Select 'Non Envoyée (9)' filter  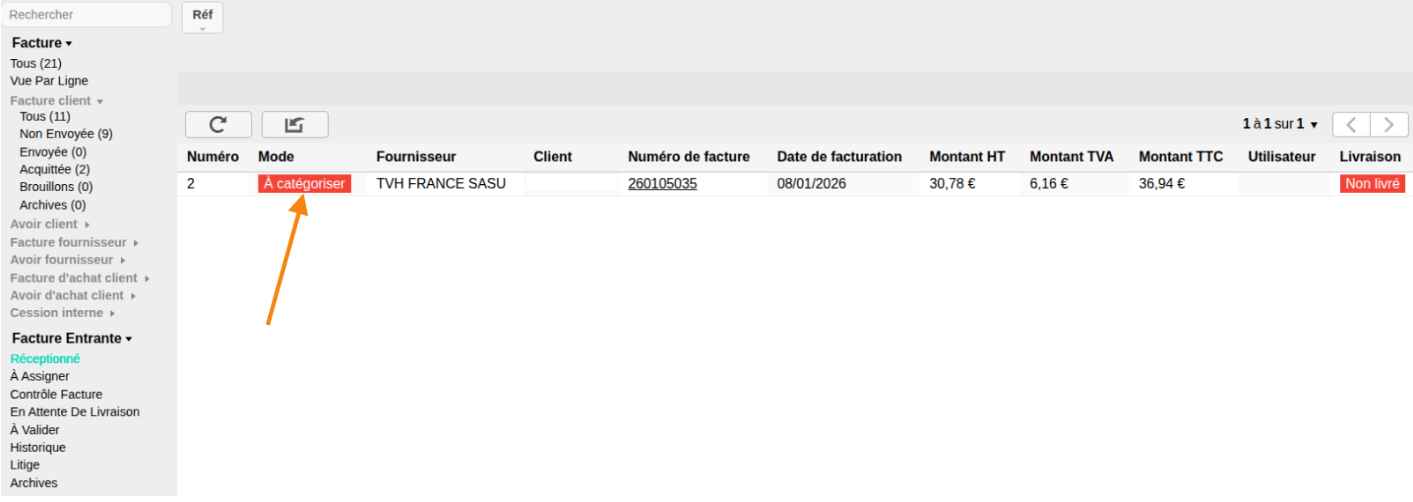click(66, 134)
